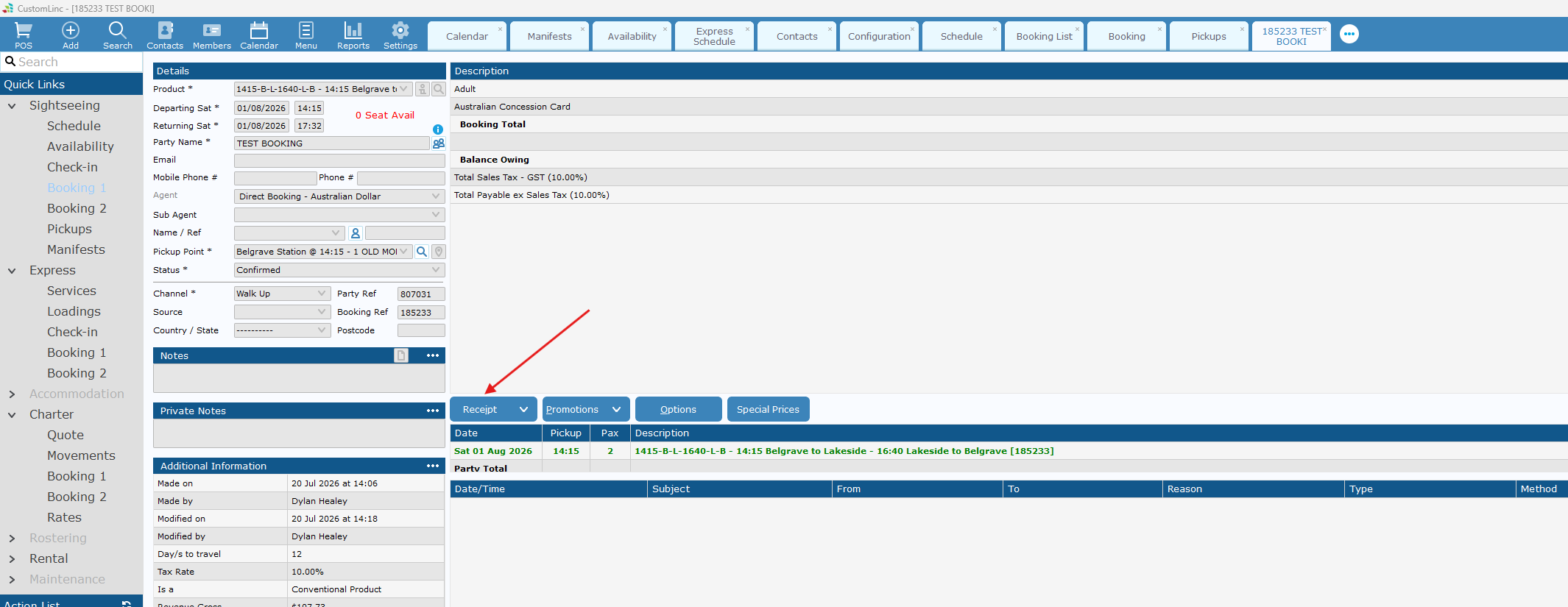Open the Receipt button dropdown arrow
This screenshot has width=1568, height=607.
(x=524, y=410)
